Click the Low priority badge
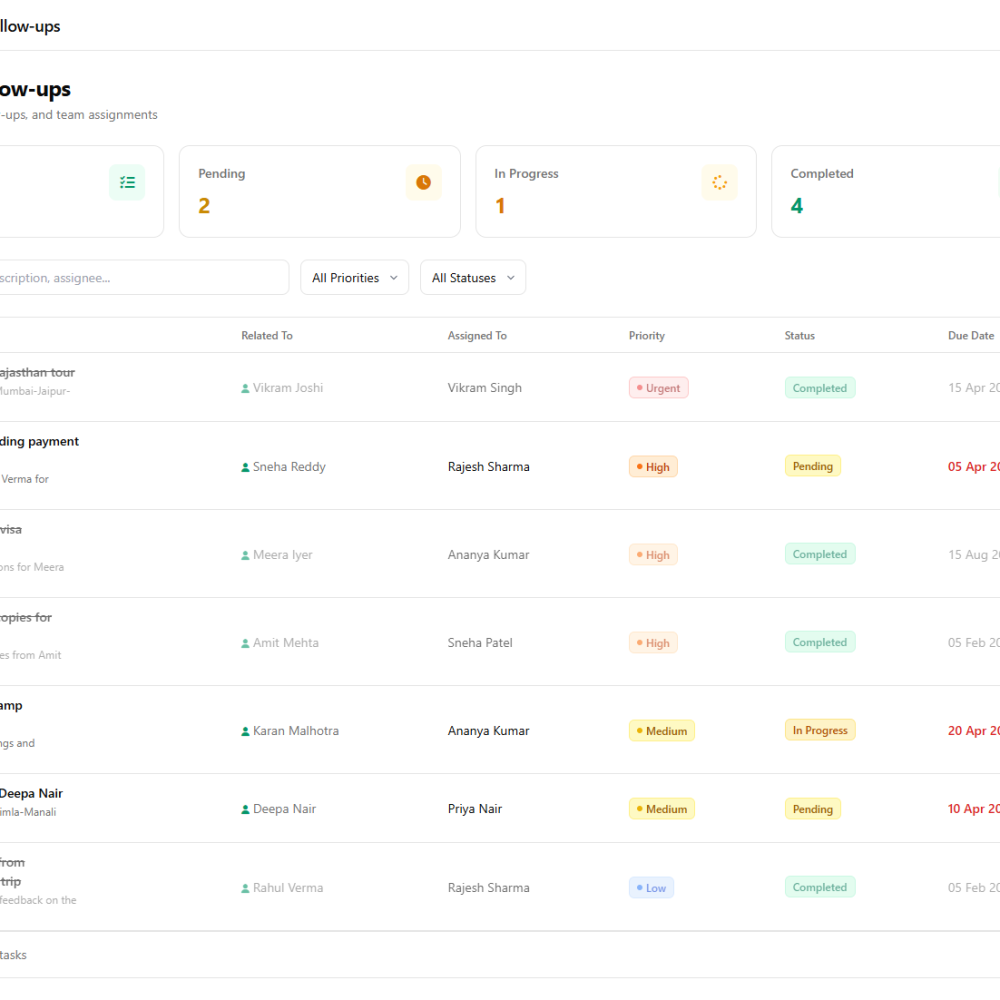 pyautogui.click(x=651, y=888)
